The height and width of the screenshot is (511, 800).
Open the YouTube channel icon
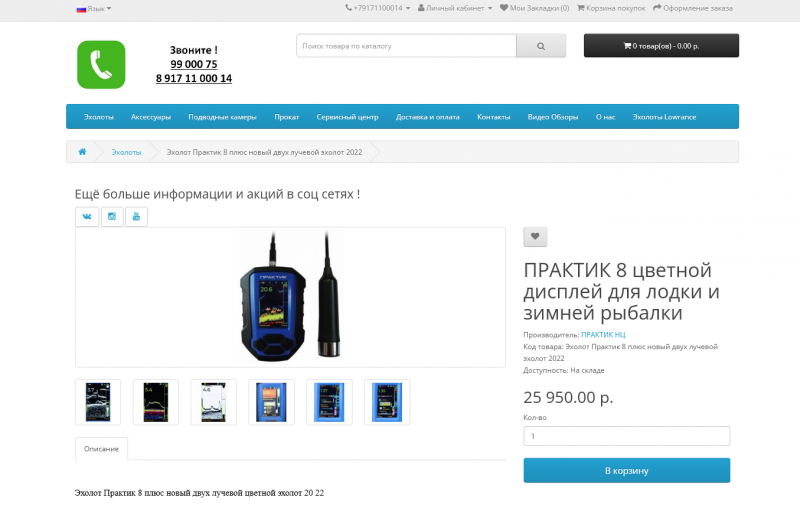pyautogui.click(x=136, y=217)
